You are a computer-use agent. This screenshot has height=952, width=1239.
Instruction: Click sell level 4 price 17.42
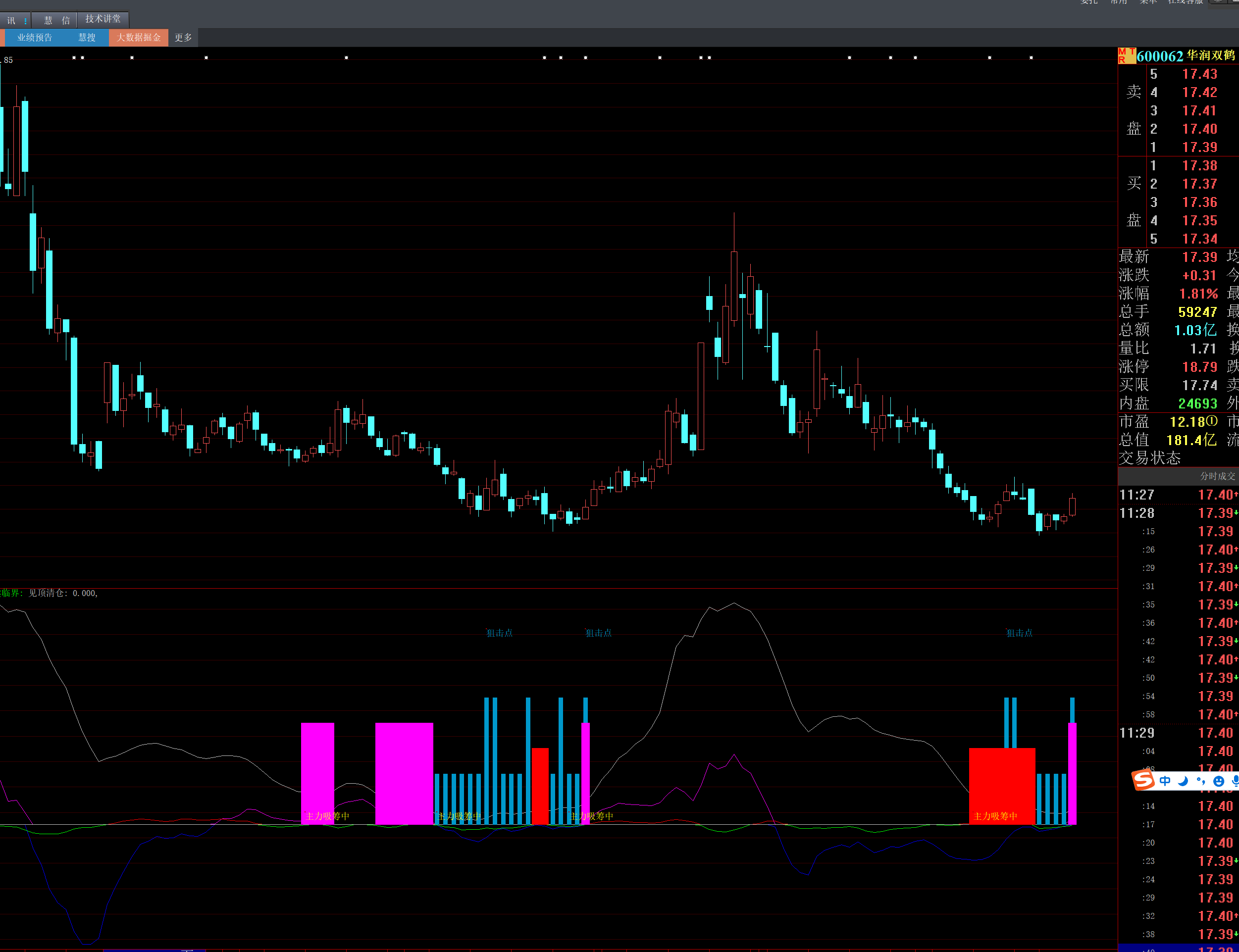pos(1199,93)
